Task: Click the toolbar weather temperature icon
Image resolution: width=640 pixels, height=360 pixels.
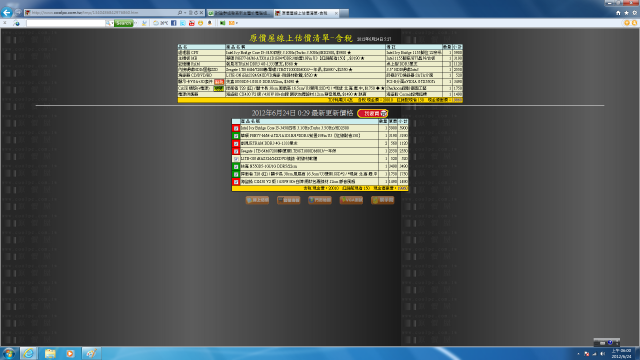Action: tap(161, 23)
